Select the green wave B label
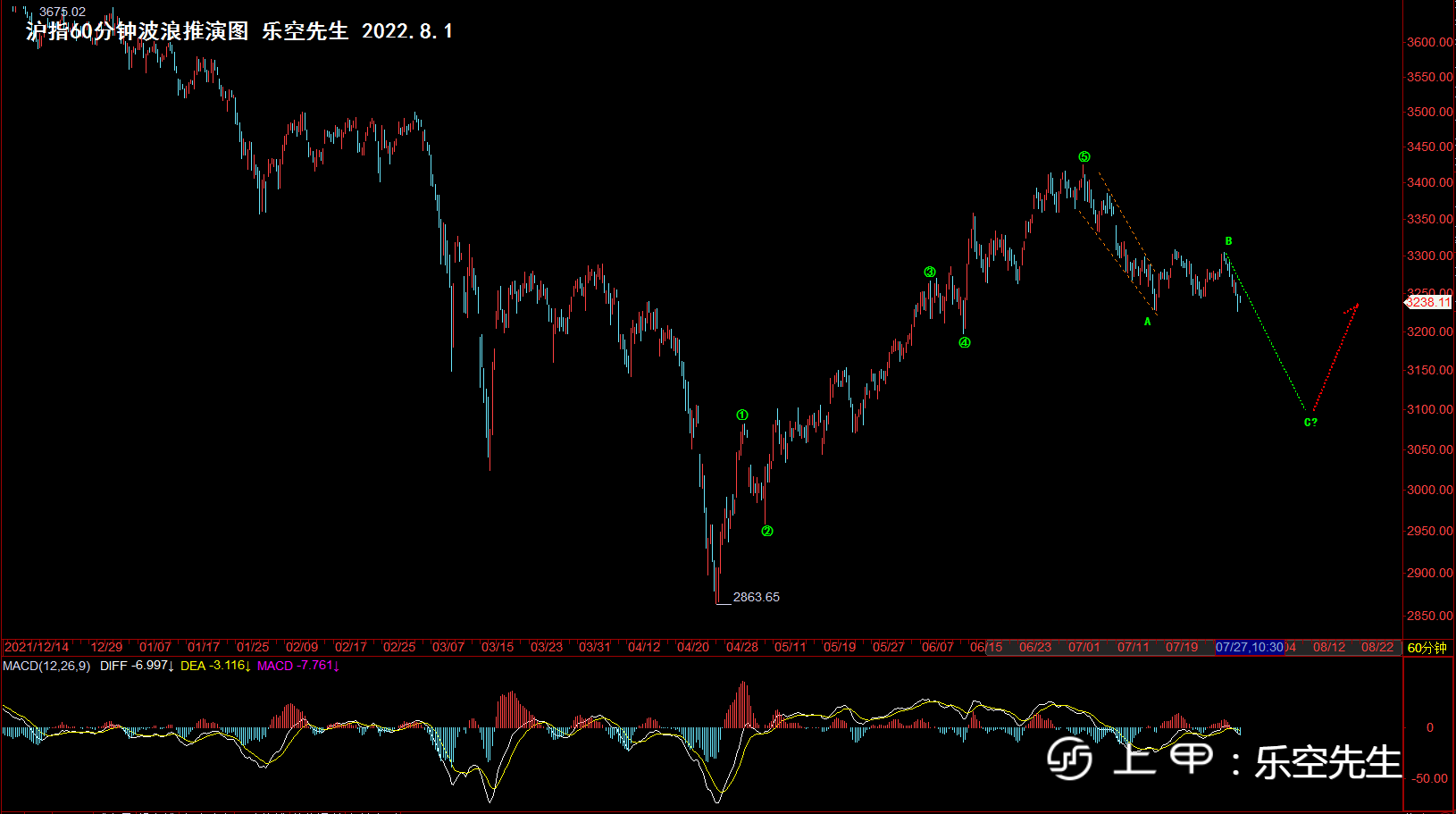Screen dimensions: 1456x814 click(x=1228, y=241)
